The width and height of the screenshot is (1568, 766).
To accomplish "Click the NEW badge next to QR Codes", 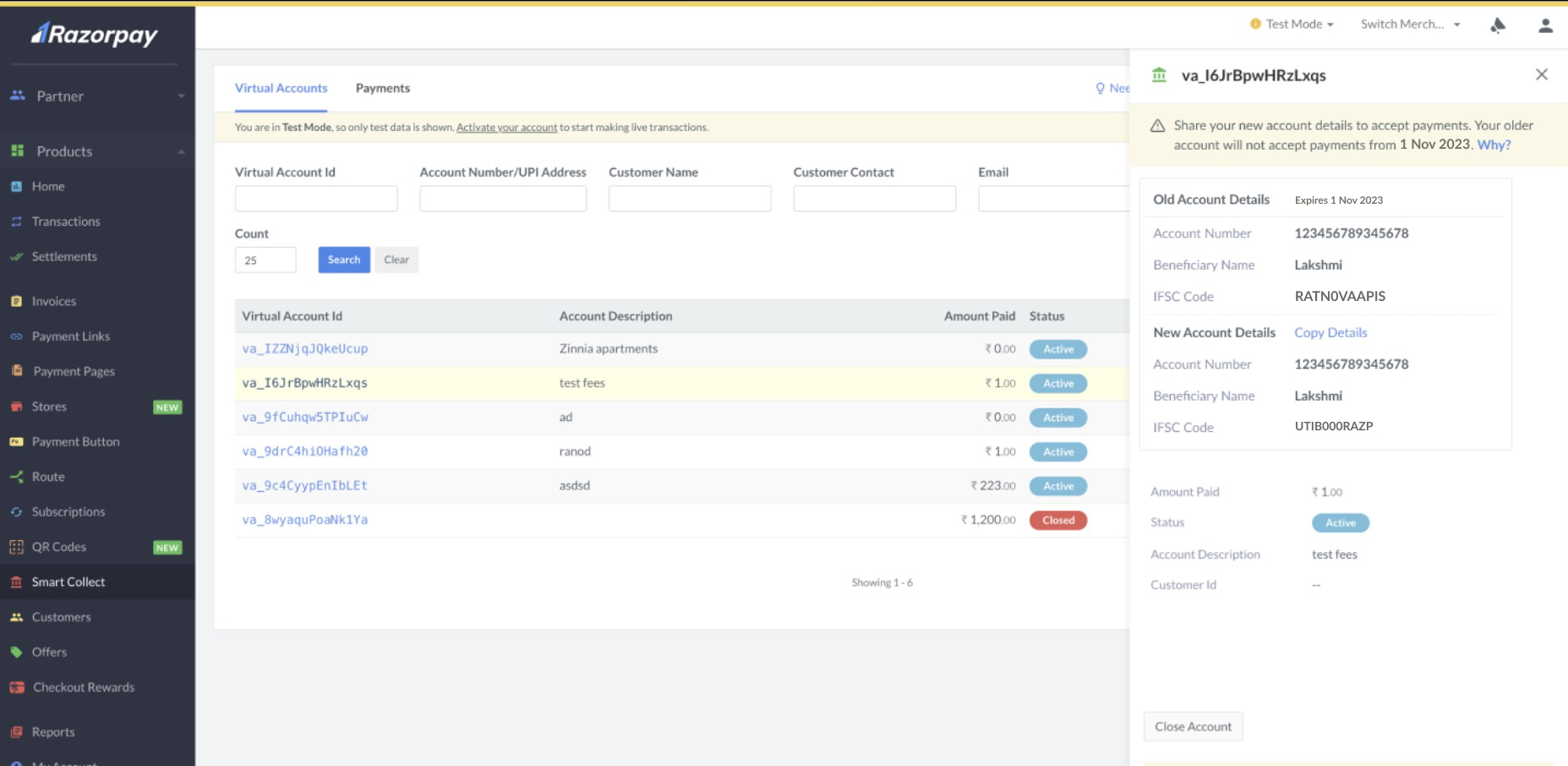I will 167,548.
